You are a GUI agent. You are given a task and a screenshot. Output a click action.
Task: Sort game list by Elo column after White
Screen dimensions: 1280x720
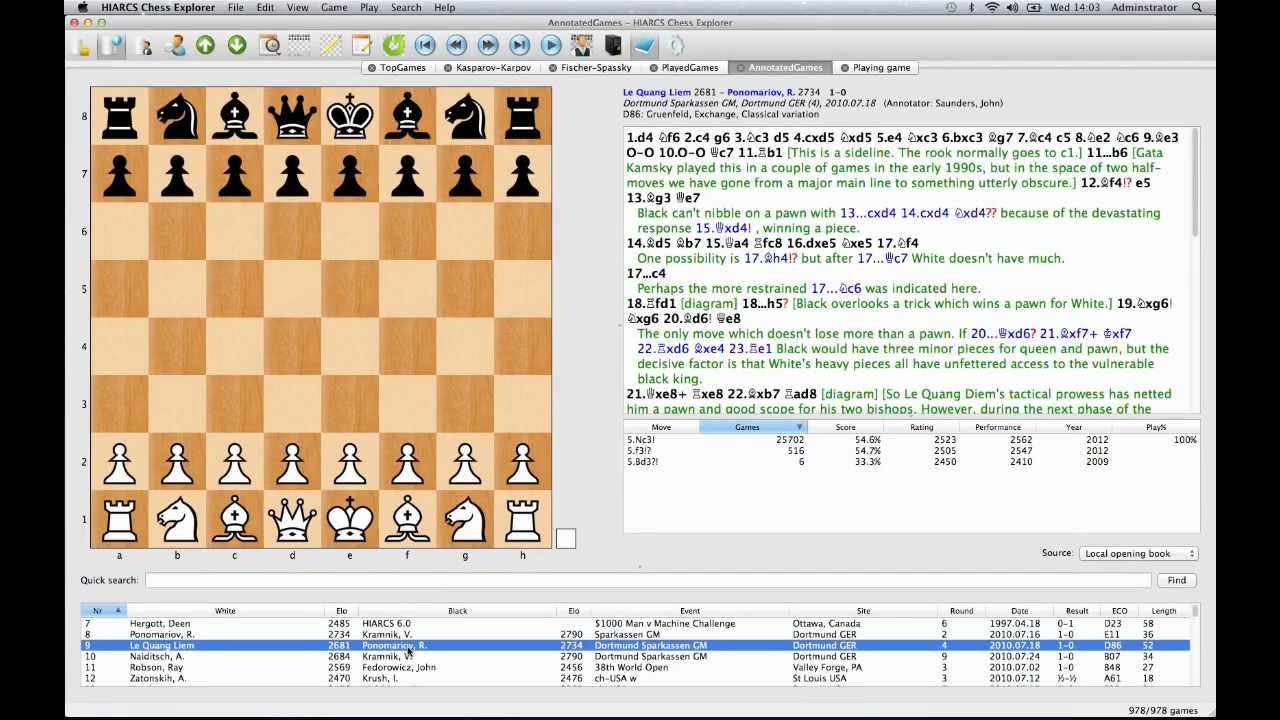[x=341, y=610]
